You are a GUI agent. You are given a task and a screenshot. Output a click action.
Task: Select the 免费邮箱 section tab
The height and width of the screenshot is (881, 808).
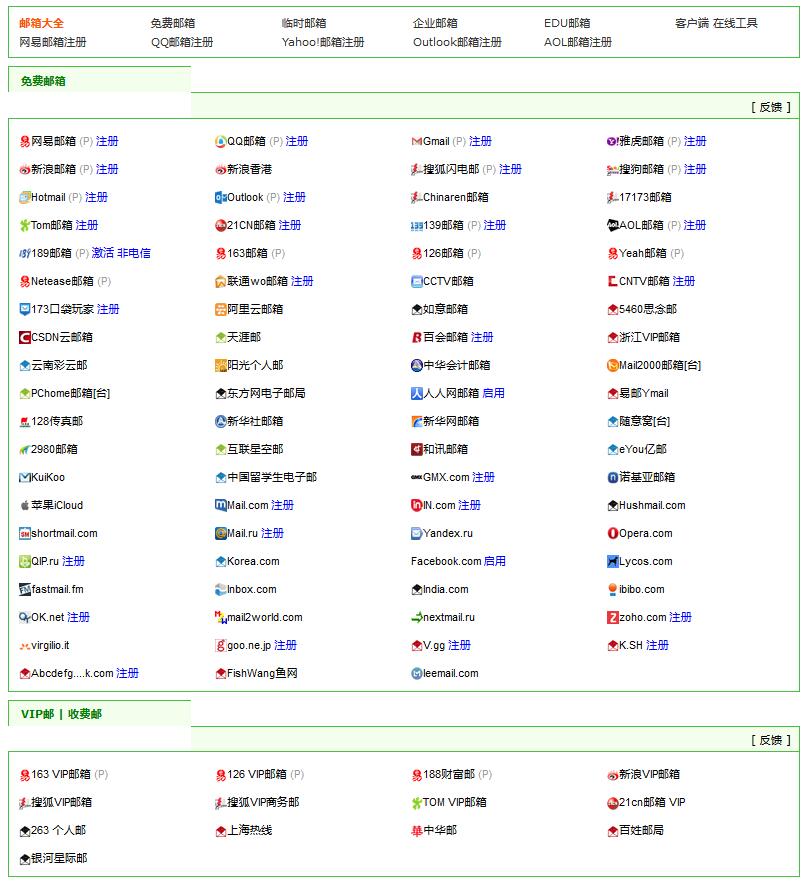43,81
